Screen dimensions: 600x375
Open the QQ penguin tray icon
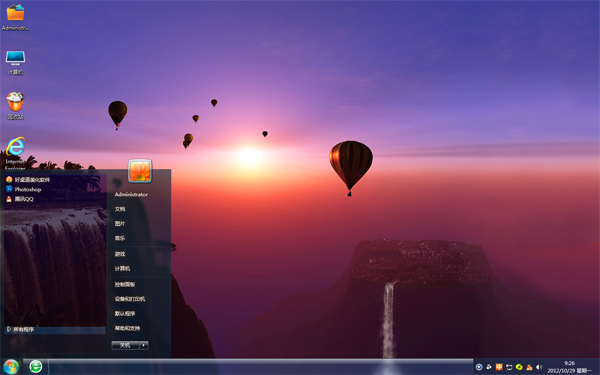[529, 367]
